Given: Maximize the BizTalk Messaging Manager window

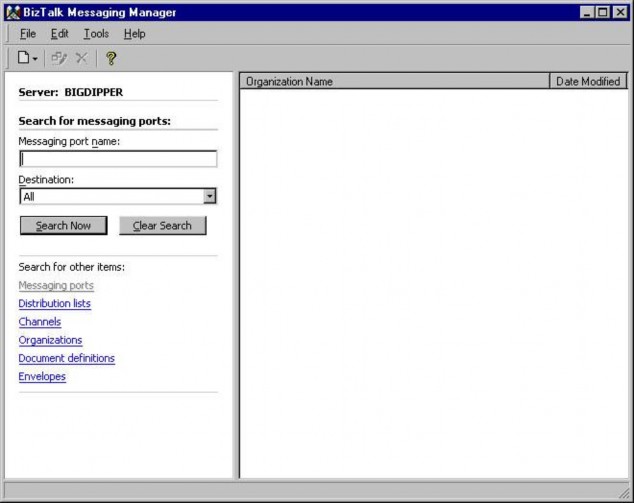Looking at the screenshot, I should (x=602, y=13).
